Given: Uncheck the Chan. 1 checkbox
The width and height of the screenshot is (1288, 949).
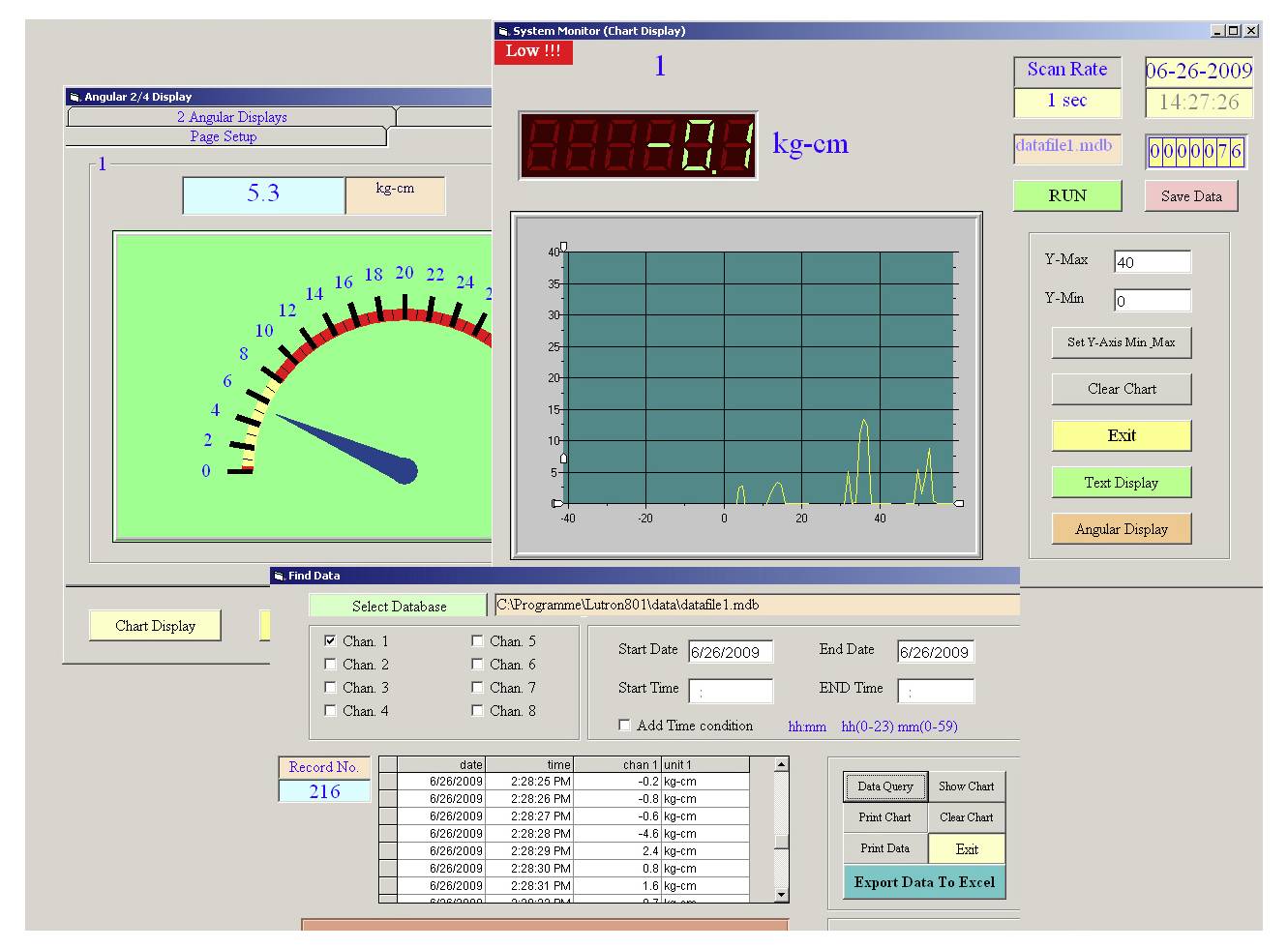Looking at the screenshot, I should (x=331, y=640).
